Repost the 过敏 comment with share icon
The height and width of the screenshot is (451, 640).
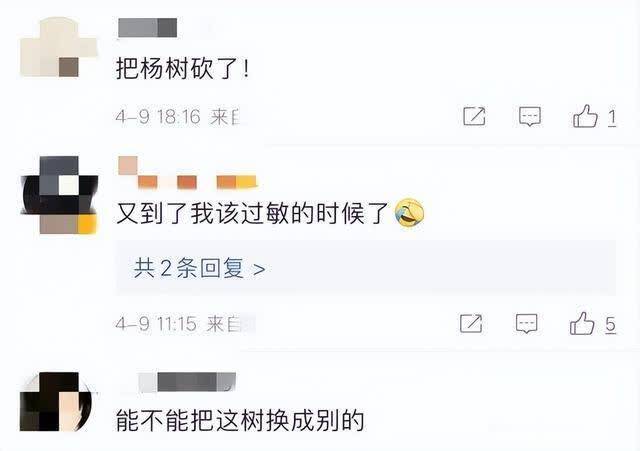pyautogui.click(x=471, y=324)
